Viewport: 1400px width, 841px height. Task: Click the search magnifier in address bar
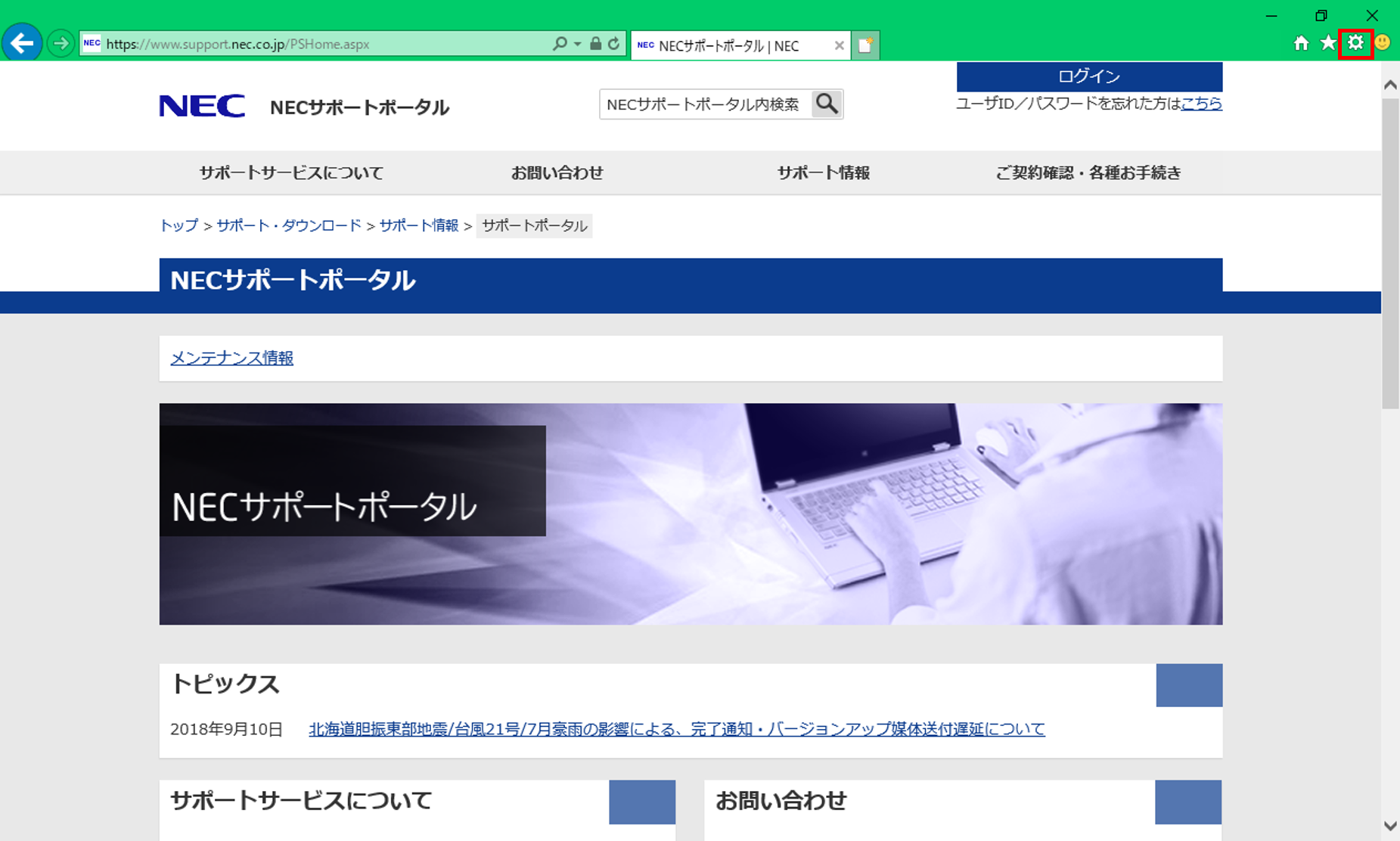coord(560,44)
